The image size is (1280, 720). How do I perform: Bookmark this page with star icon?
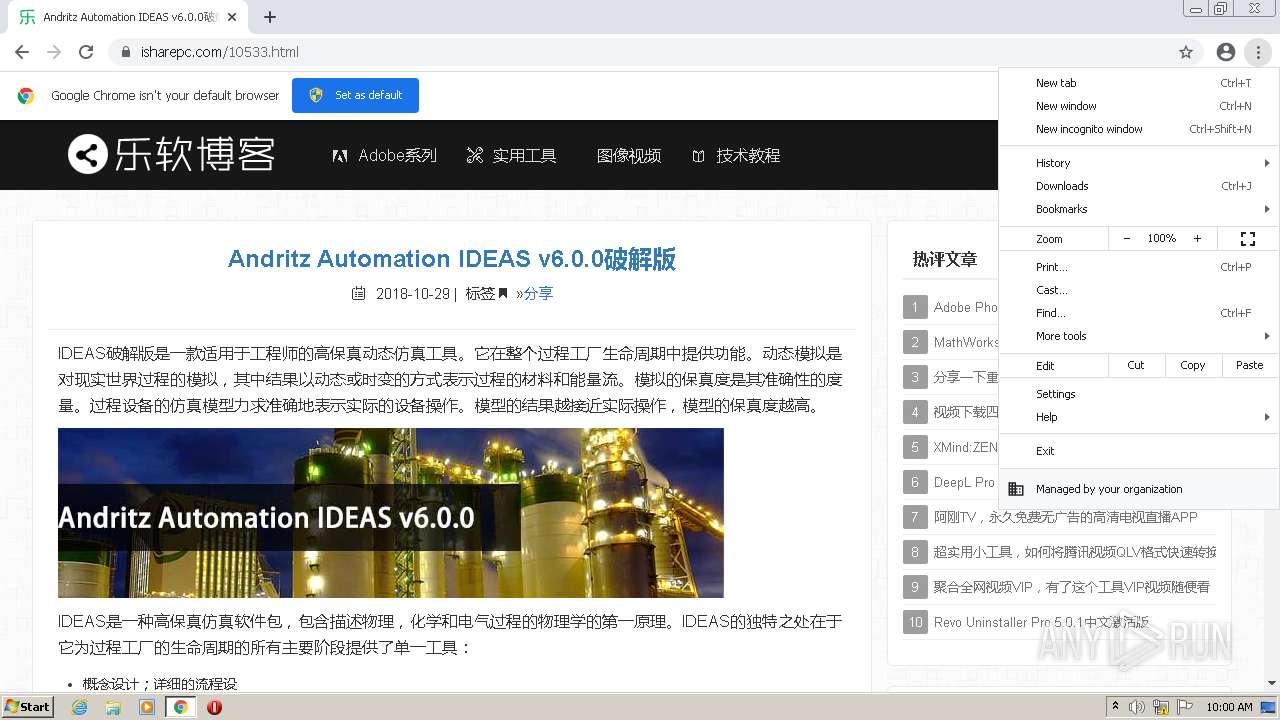[1186, 52]
